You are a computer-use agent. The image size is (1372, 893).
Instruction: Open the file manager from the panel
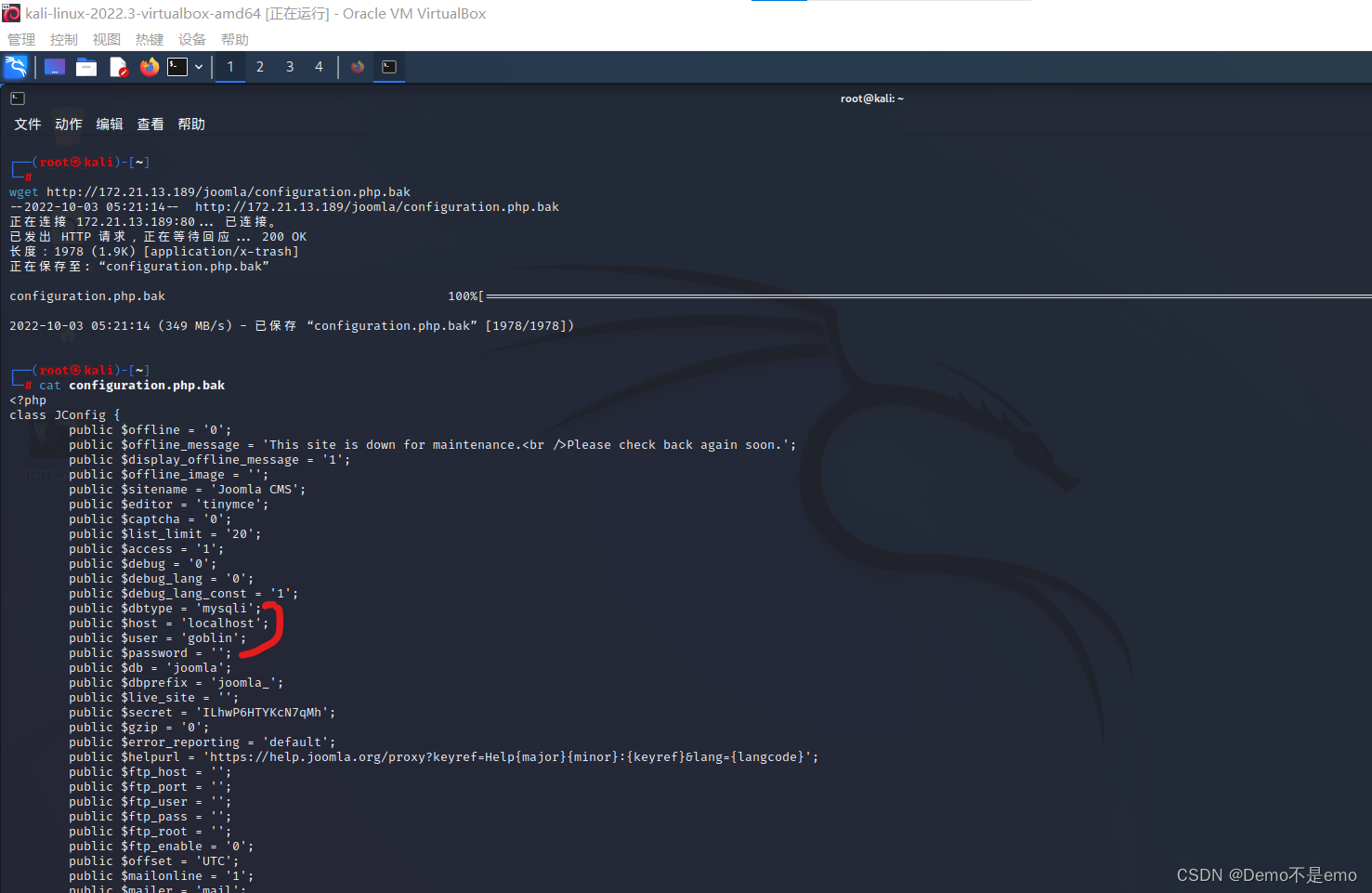(x=86, y=67)
